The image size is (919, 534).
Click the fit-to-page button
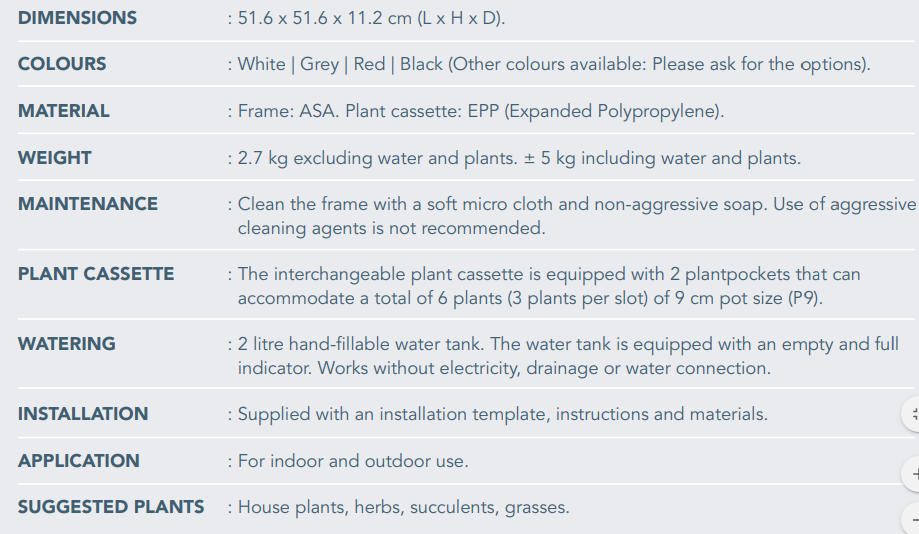tap(911, 414)
